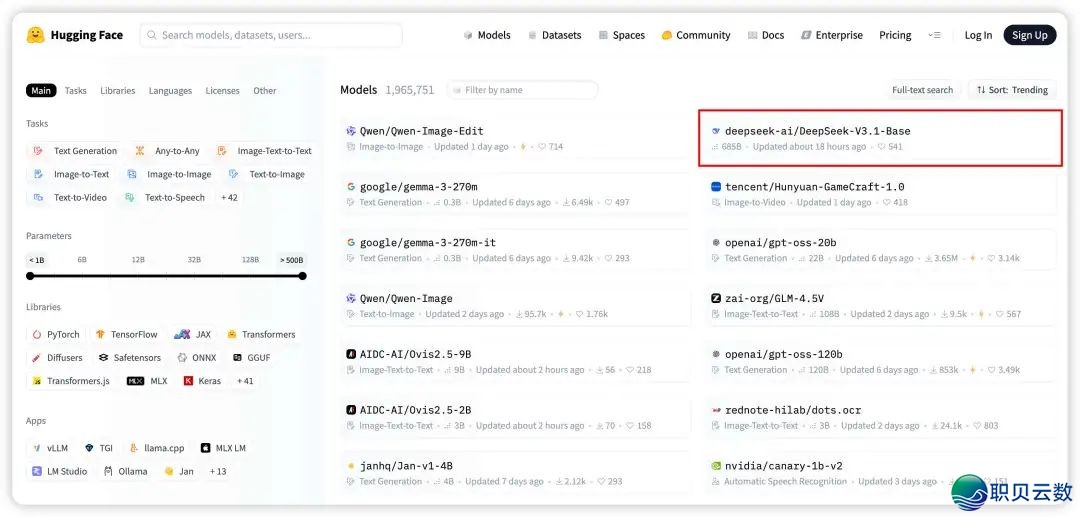Screen dimensions: 1080x517
Task: Click the right handle of Parameters slider
Action: [x=302, y=276]
